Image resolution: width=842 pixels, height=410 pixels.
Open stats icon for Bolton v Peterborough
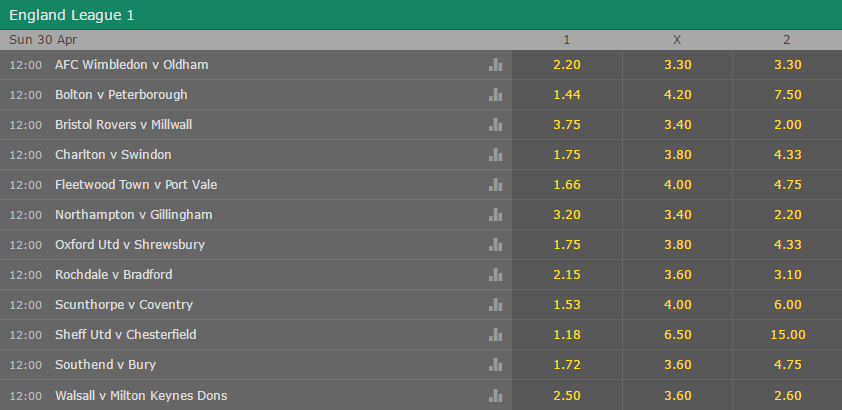(x=495, y=95)
